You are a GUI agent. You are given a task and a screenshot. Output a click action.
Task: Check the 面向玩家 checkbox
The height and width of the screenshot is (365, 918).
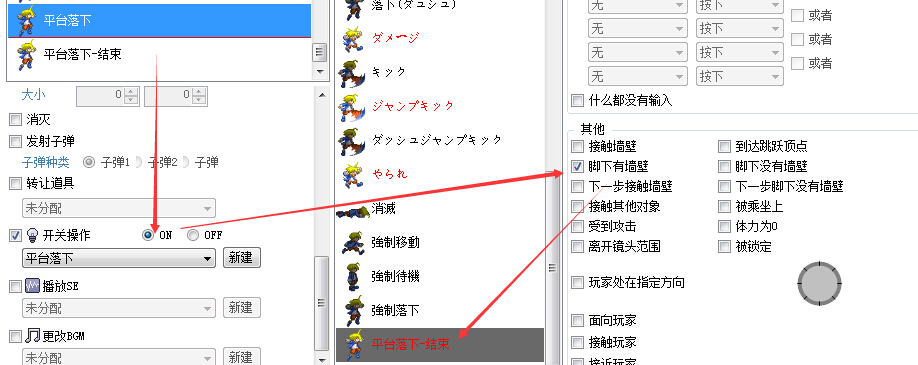(x=578, y=321)
